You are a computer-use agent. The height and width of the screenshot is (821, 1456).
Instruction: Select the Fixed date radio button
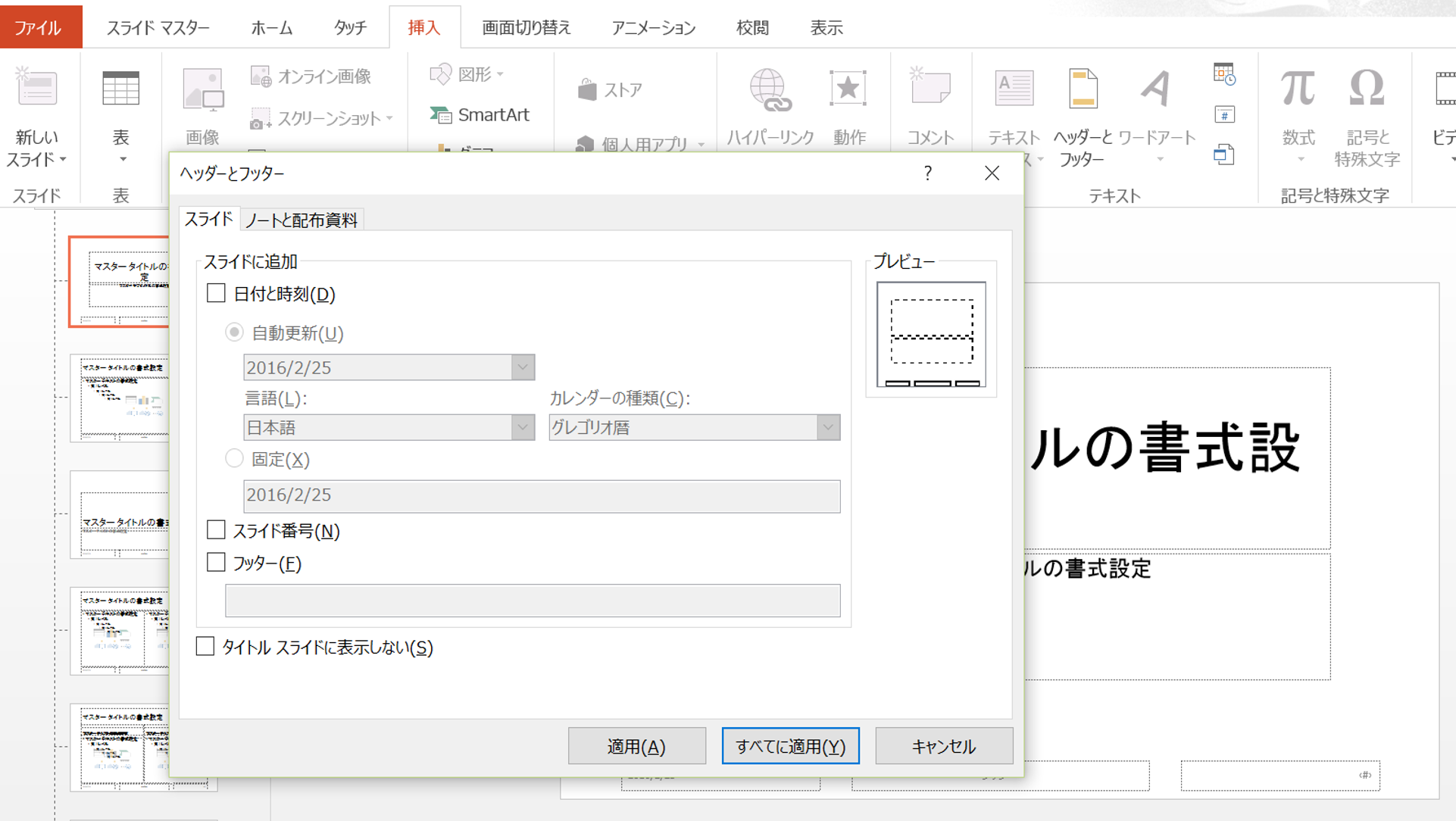235,459
